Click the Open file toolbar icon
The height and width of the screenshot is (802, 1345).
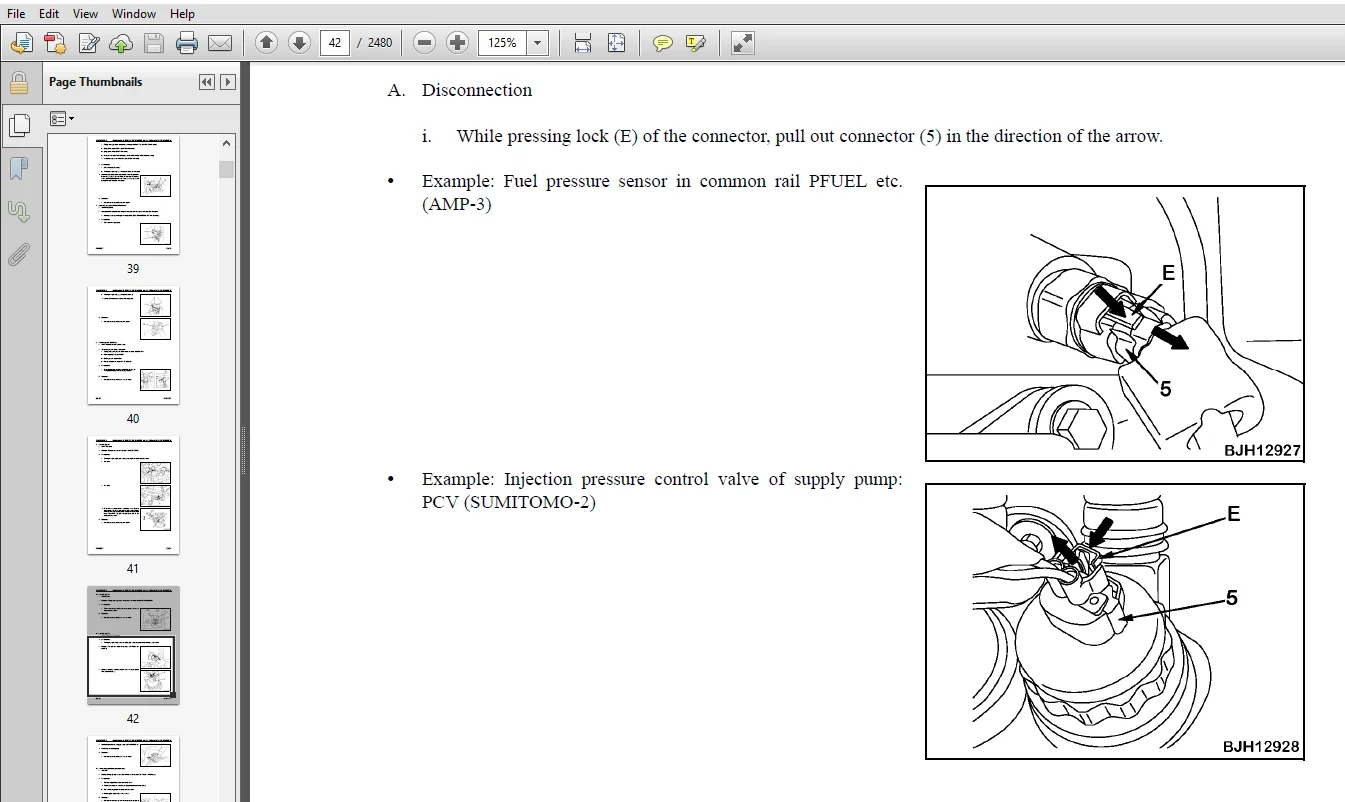coord(21,43)
